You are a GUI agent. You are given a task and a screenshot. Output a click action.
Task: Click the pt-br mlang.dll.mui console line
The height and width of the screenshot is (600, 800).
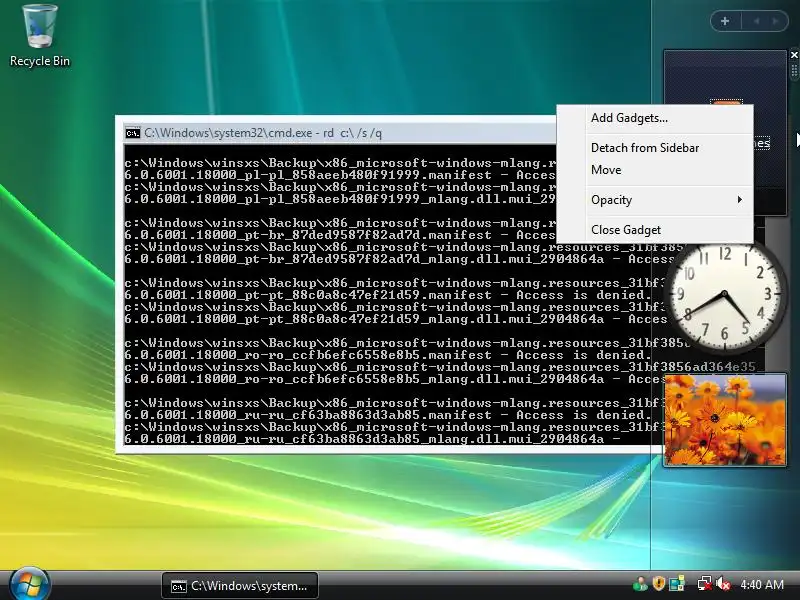(399, 259)
